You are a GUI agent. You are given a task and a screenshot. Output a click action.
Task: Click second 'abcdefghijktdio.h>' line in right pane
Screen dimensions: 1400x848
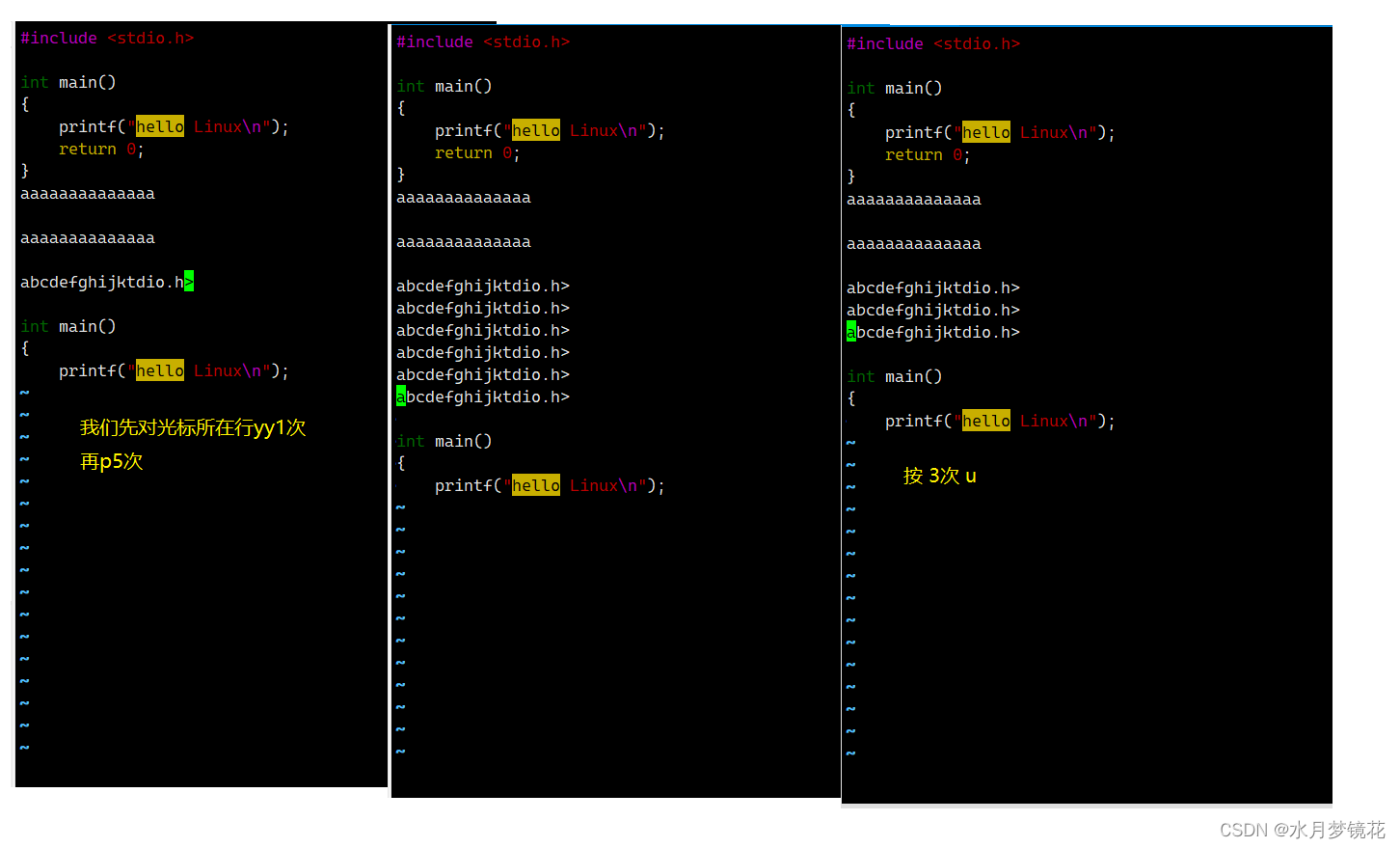coord(933,311)
